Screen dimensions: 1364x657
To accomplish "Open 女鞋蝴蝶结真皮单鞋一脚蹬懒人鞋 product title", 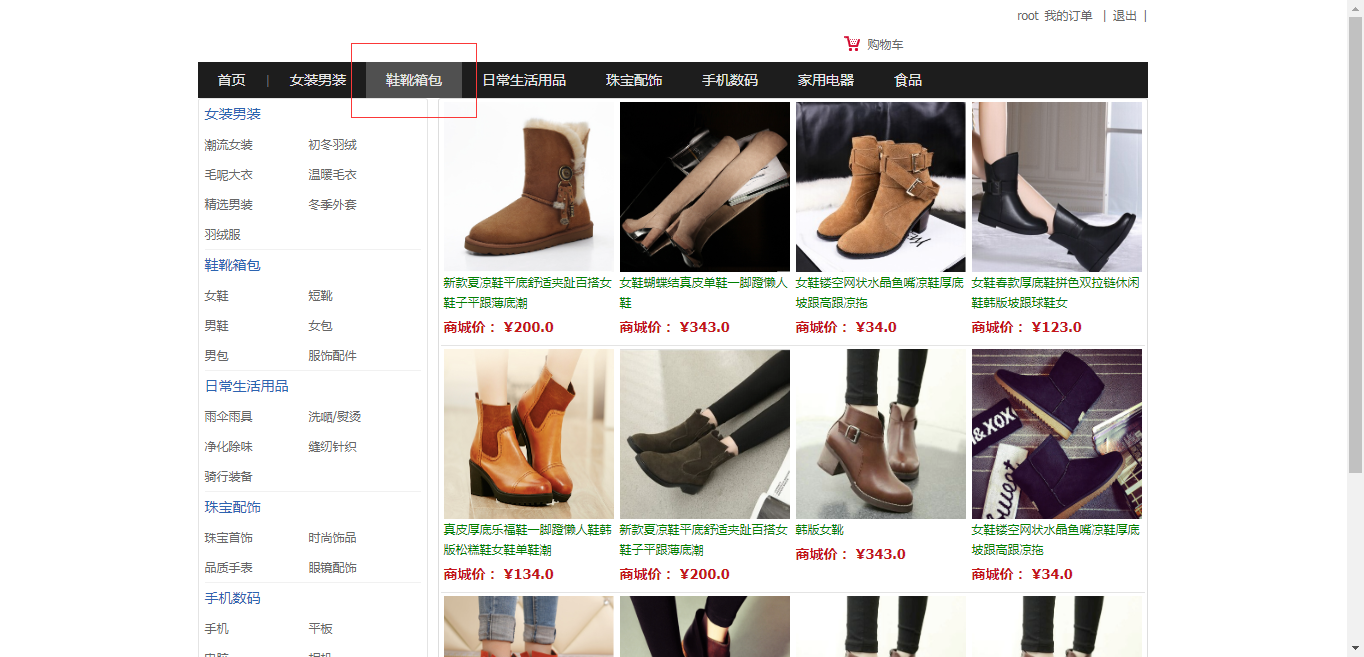I will pyautogui.click(x=704, y=293).
